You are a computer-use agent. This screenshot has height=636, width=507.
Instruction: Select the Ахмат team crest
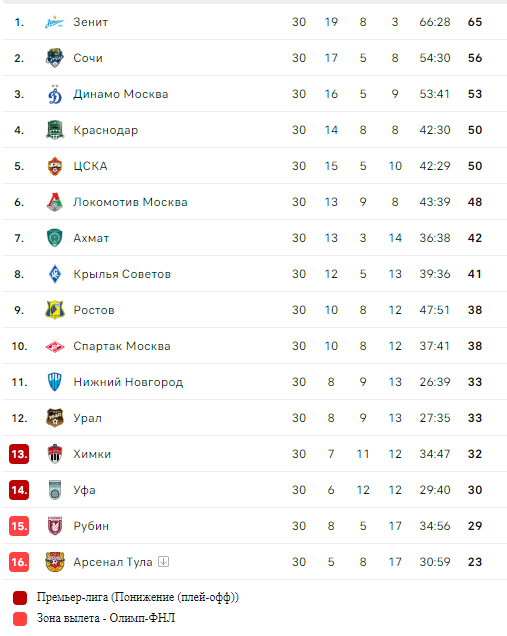click(55, 238)
